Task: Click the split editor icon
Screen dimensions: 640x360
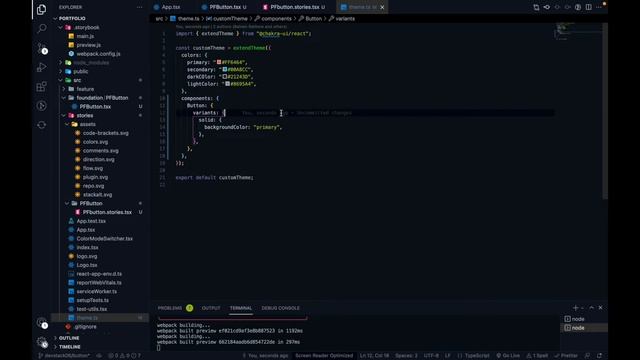Action: pos(589,7)
